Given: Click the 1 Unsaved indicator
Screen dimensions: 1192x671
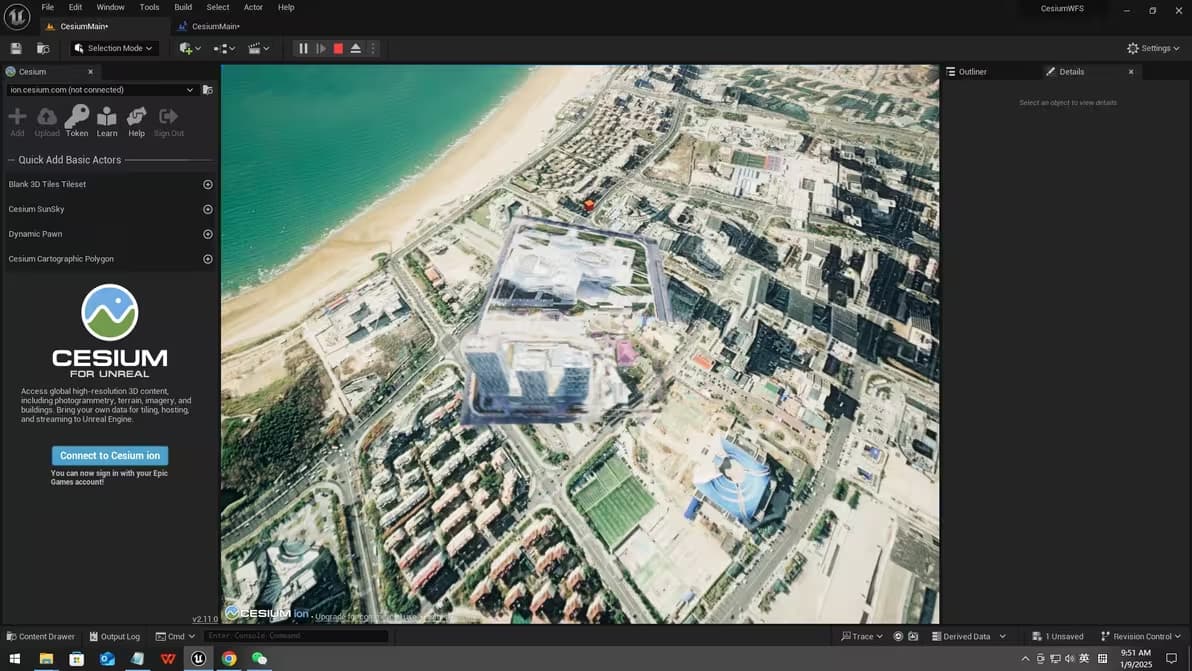Looking at the screenshot, I should (x=1057, y=636).
